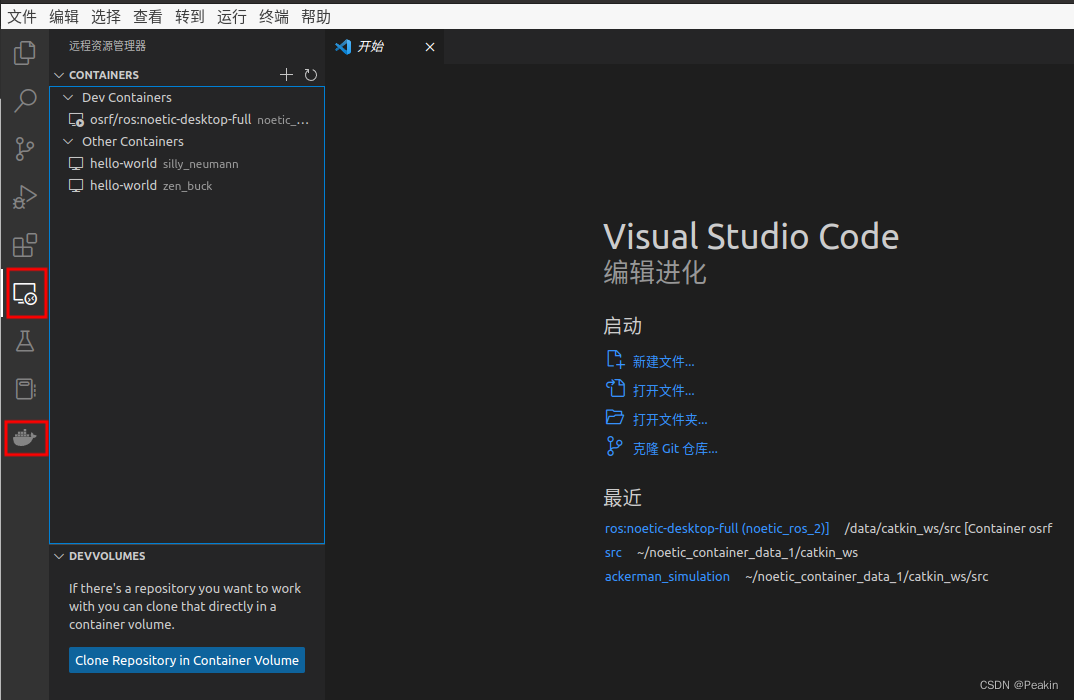Image resolution: width=1074 pixels, height=700 pixels.
Task: Open the Explorer view
Action: (x=24, y=53)
